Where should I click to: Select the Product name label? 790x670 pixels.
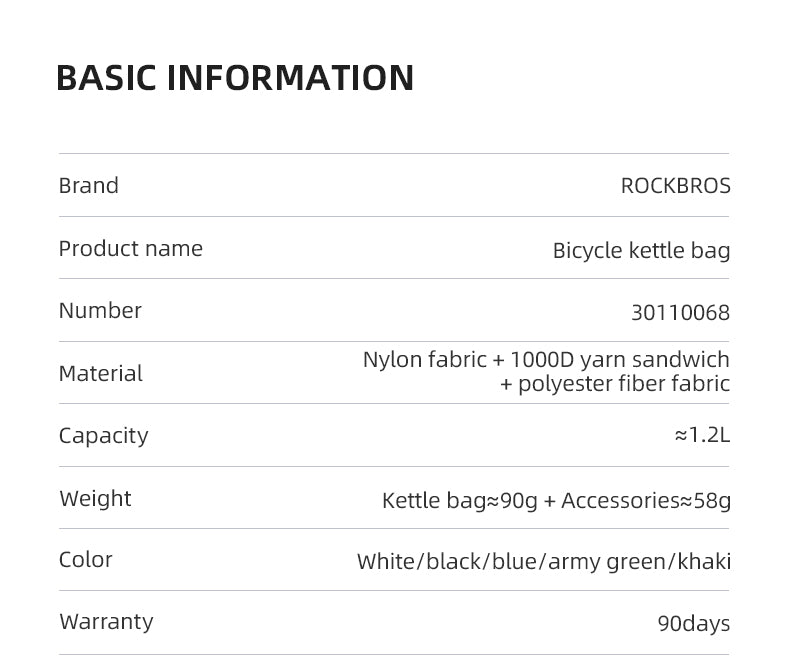tap(130, 249)
